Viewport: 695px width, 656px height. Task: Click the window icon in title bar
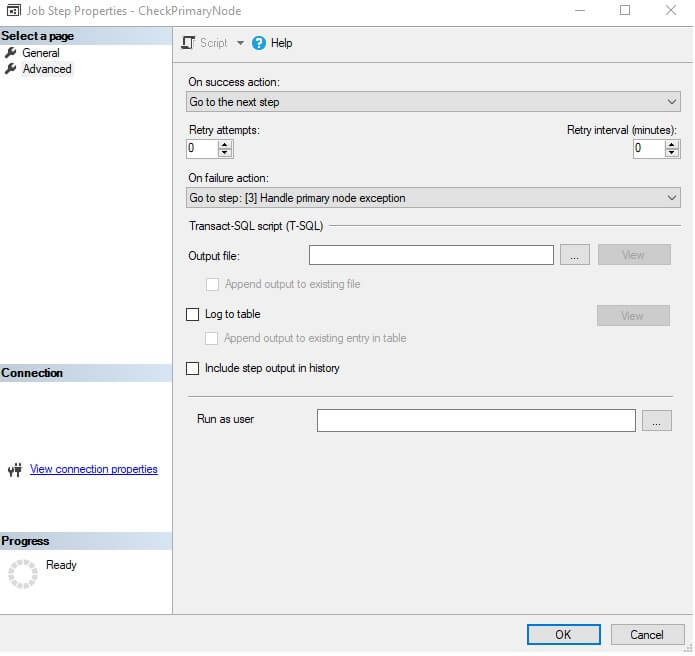pyautogui.click(x=13, y=11)
